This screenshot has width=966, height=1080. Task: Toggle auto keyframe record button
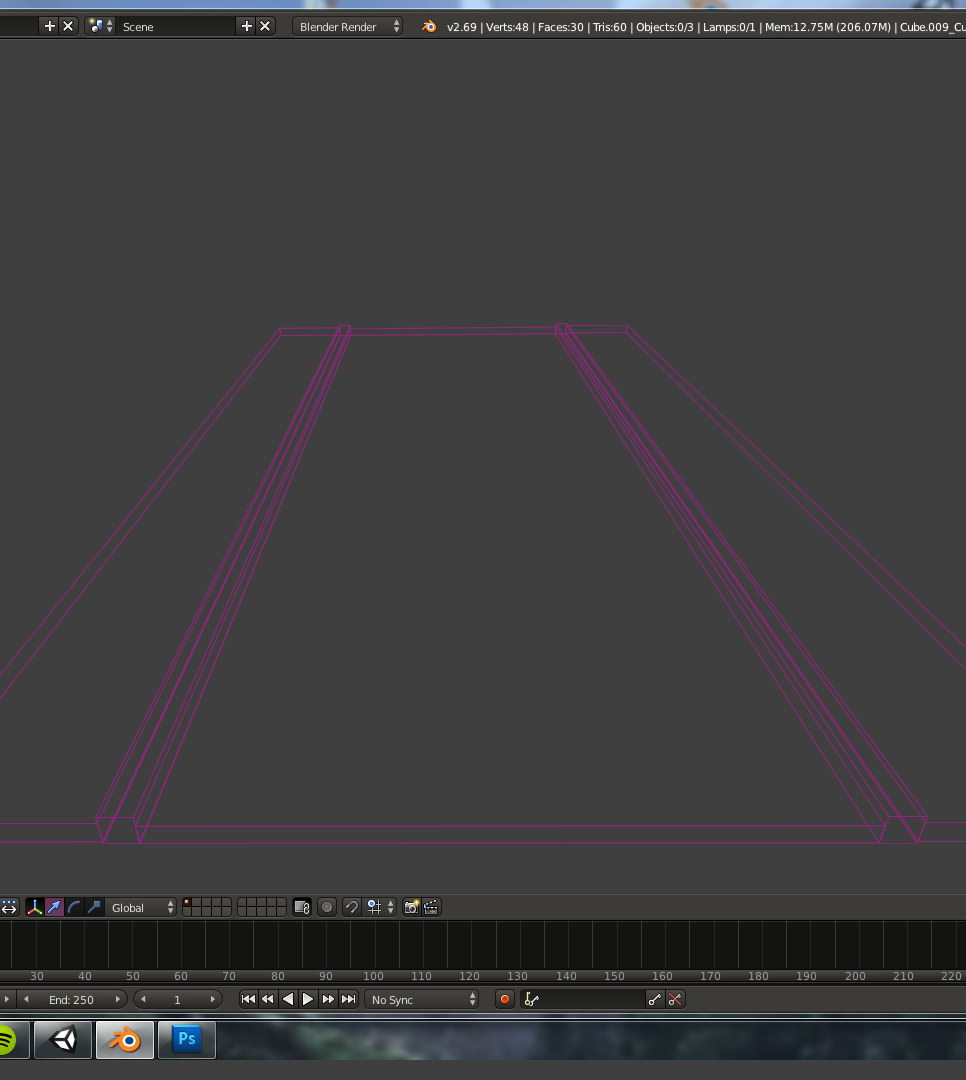(504, 999)
